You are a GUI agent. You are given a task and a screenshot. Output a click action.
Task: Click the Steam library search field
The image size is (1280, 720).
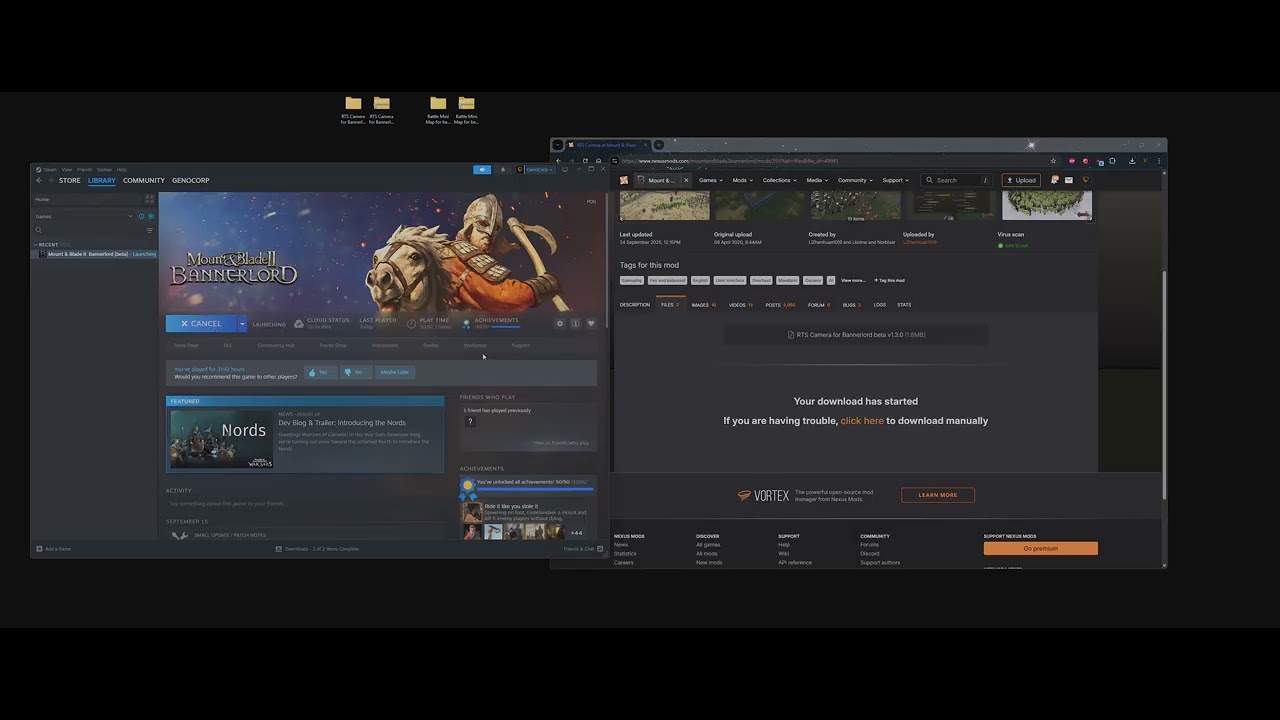point(87,230)
